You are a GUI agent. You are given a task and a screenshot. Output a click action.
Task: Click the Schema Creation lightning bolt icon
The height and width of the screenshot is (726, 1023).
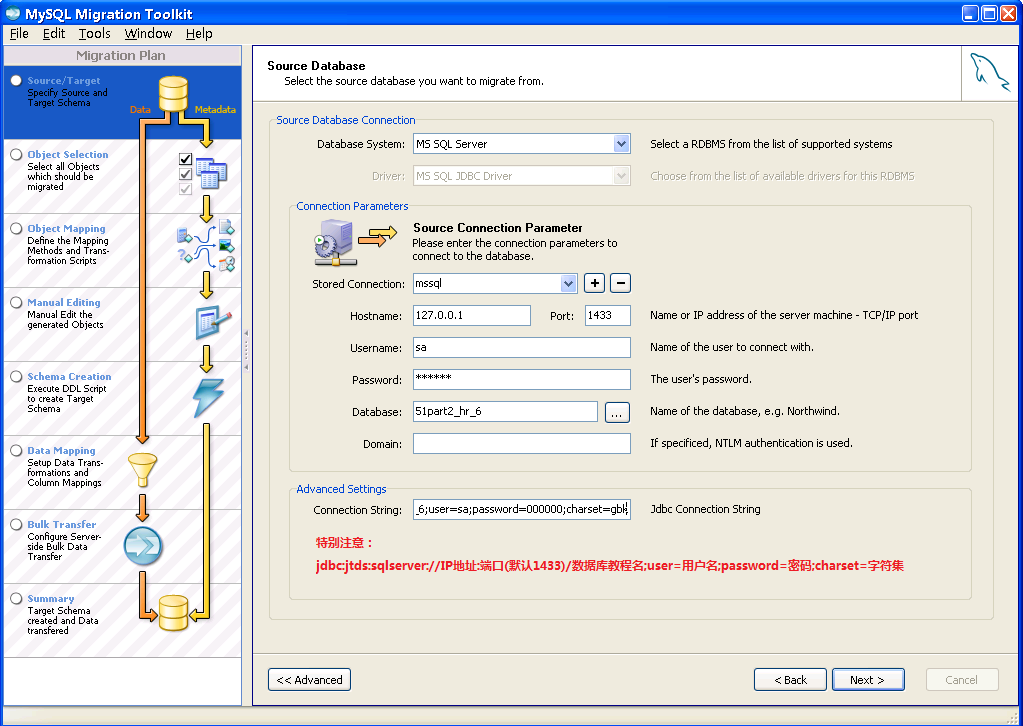[209, 397]
